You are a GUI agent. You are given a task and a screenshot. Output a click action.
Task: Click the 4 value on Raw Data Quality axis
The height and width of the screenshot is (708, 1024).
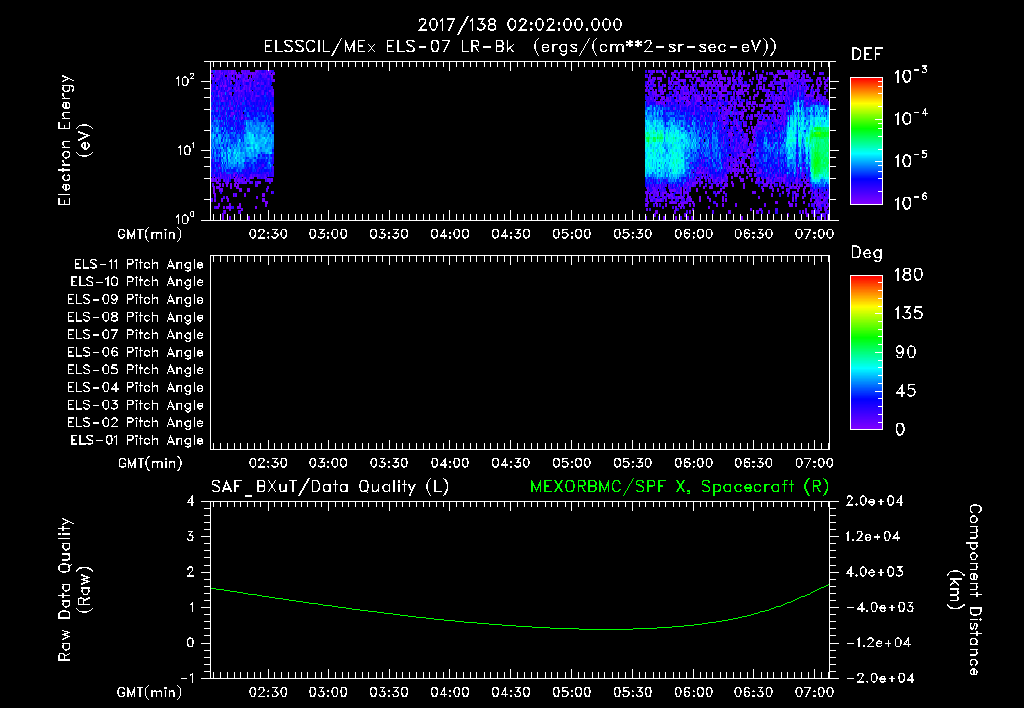(190, 502)
